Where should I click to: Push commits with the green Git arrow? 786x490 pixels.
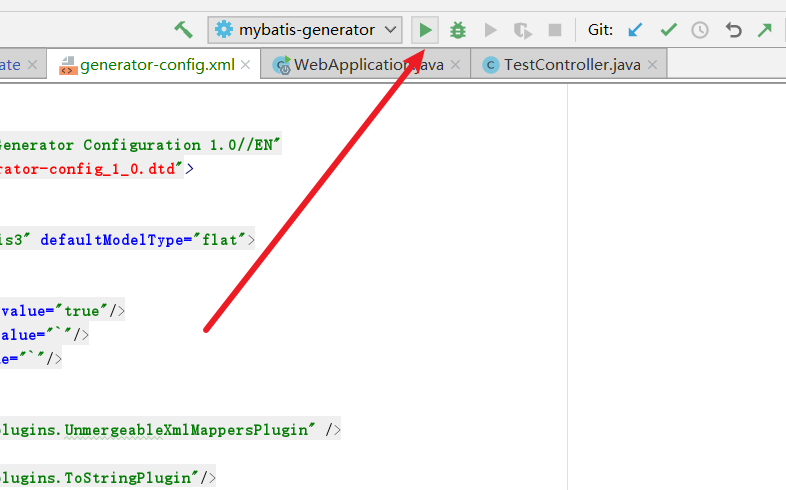(x=765, y=30)
